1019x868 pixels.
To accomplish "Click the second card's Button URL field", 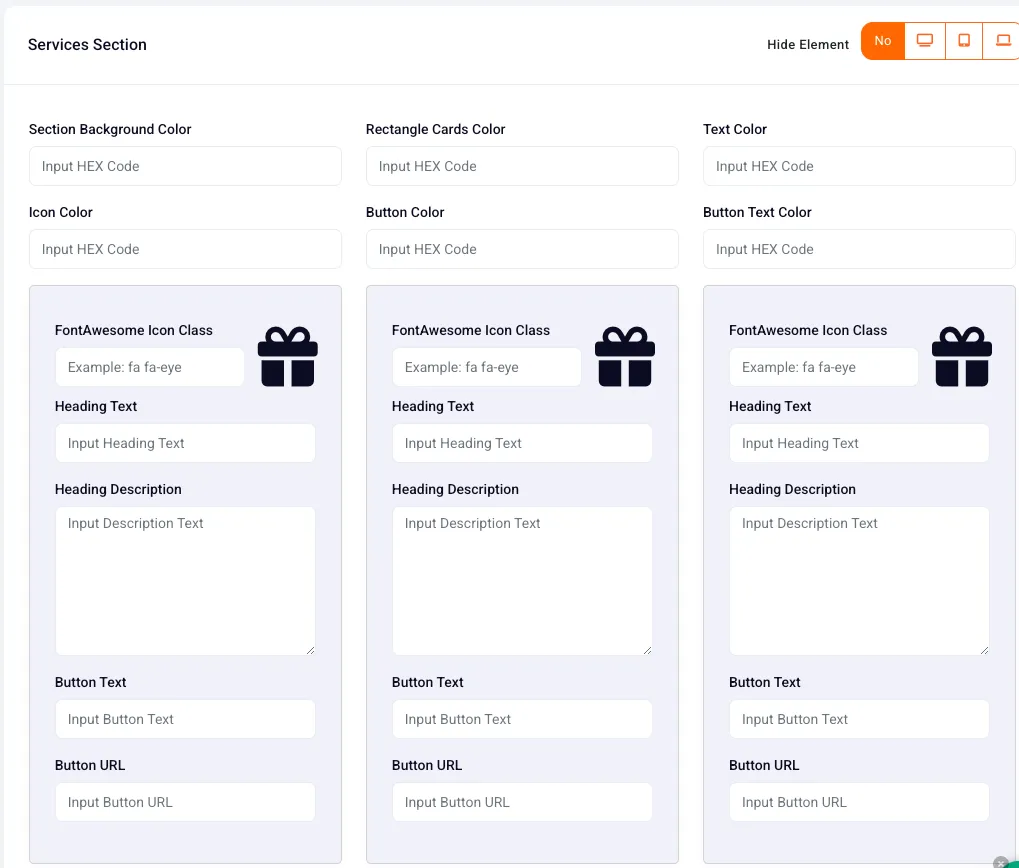I will (x=522, y=802).
